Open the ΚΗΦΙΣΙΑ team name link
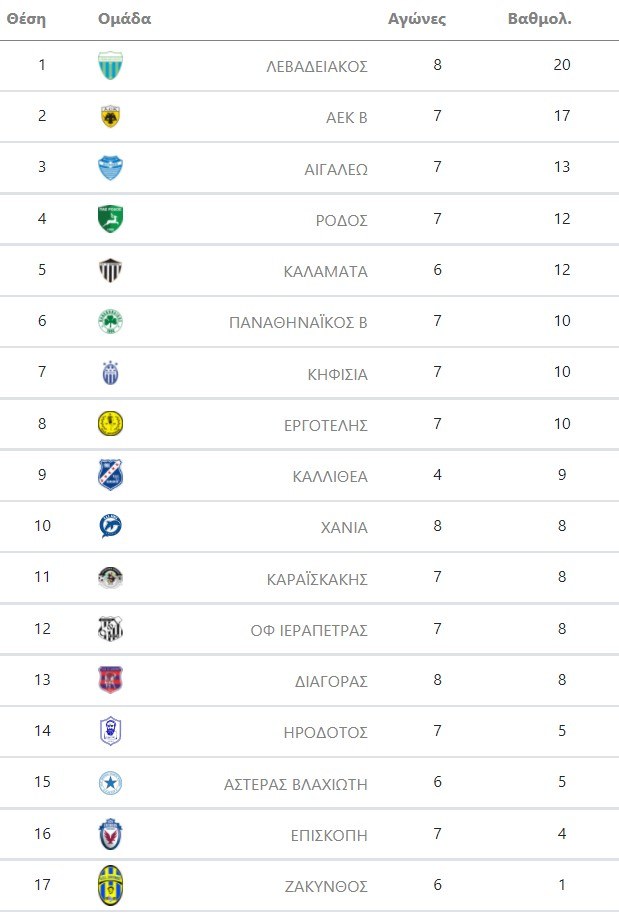619x915 pixels. click(337, 374)
